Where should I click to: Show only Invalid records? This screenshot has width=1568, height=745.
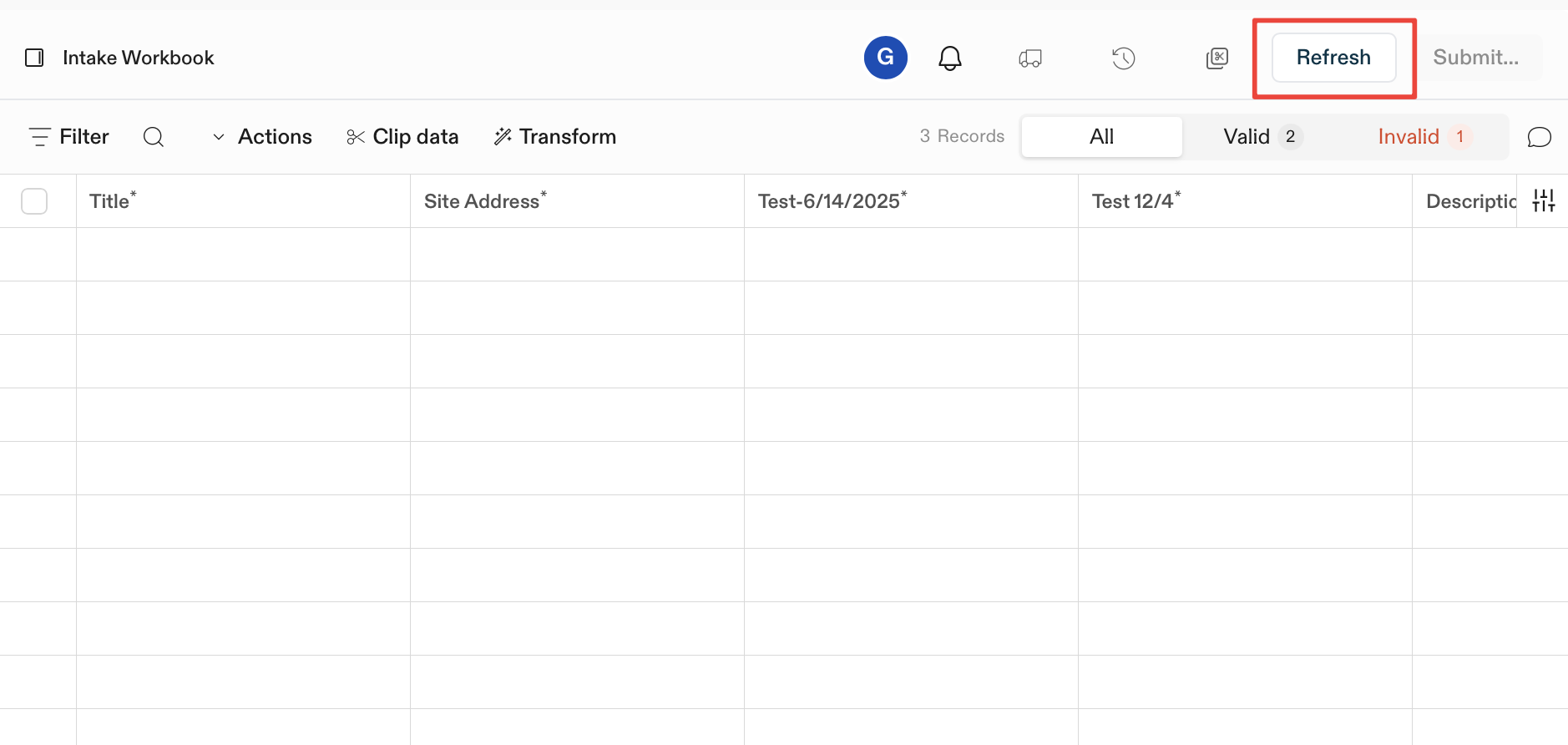point(1424,136)
